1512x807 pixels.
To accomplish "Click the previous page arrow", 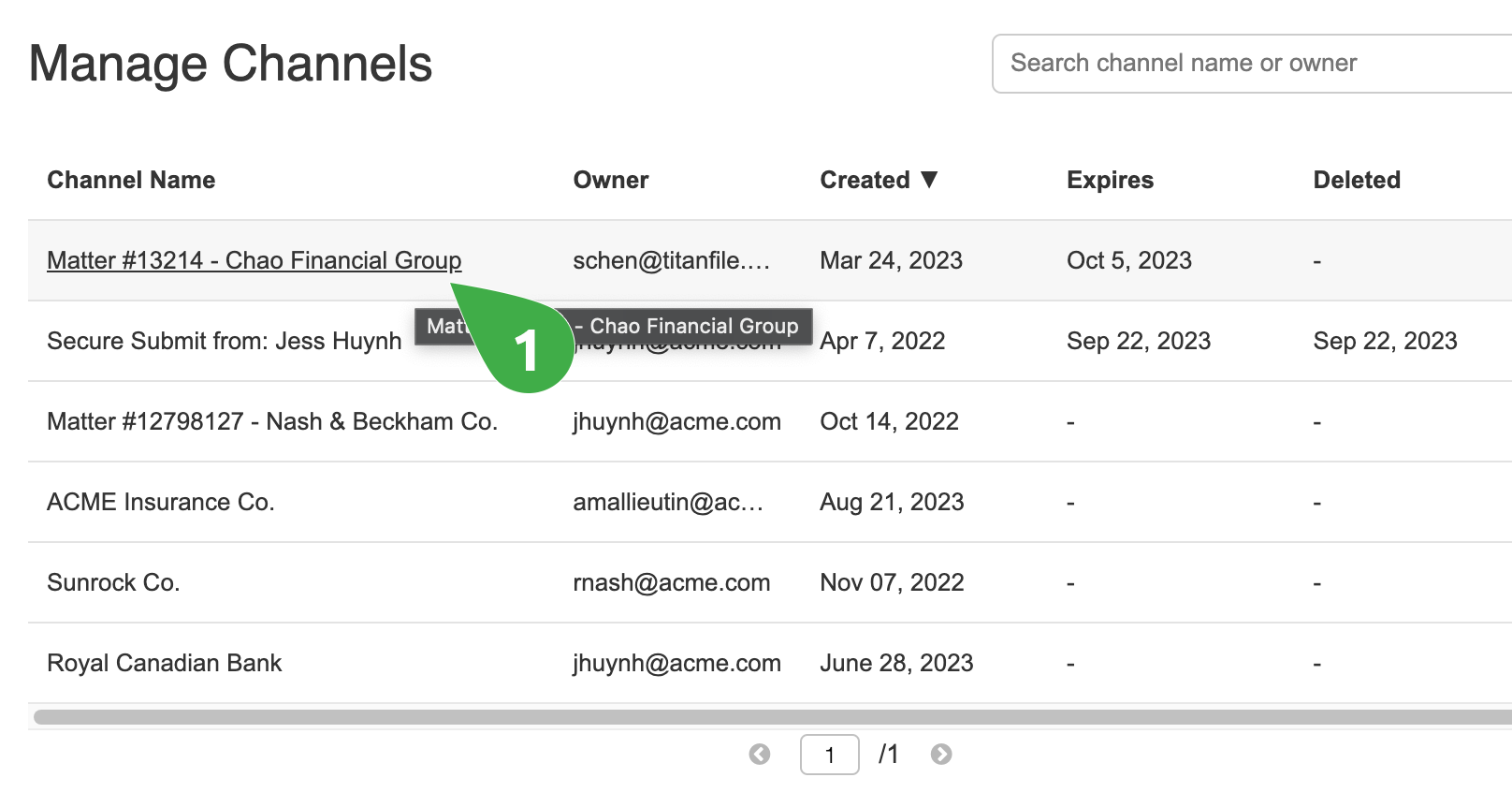I will [x=760, y=754].
